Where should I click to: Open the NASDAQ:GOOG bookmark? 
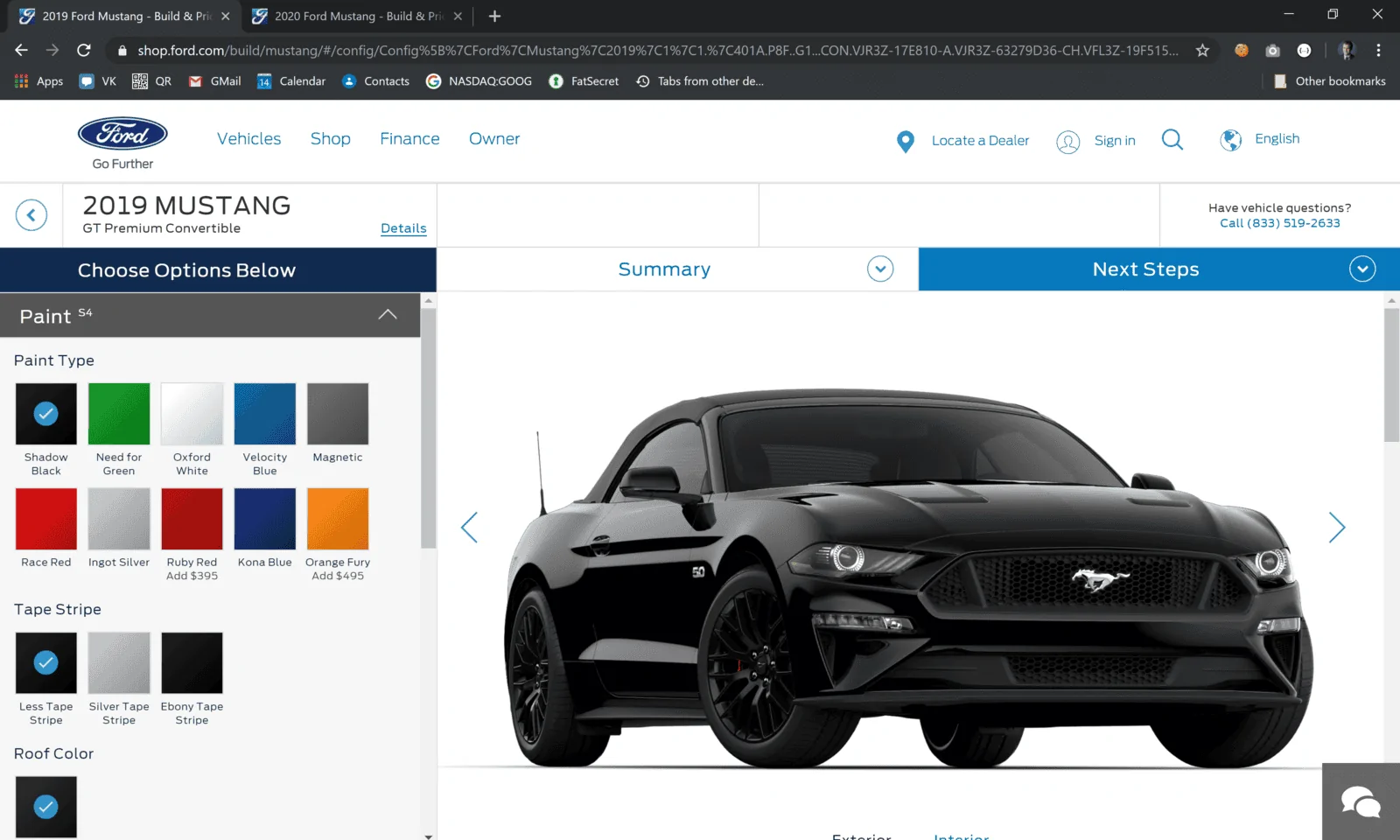(x=479, y=81)
